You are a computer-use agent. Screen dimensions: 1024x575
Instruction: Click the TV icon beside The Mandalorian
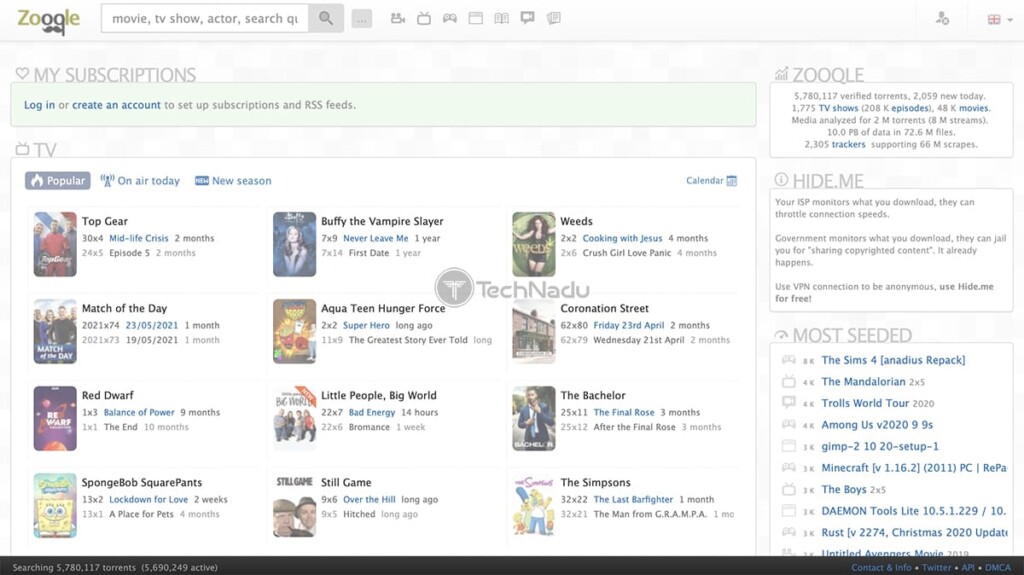click(x=789, y=381)
